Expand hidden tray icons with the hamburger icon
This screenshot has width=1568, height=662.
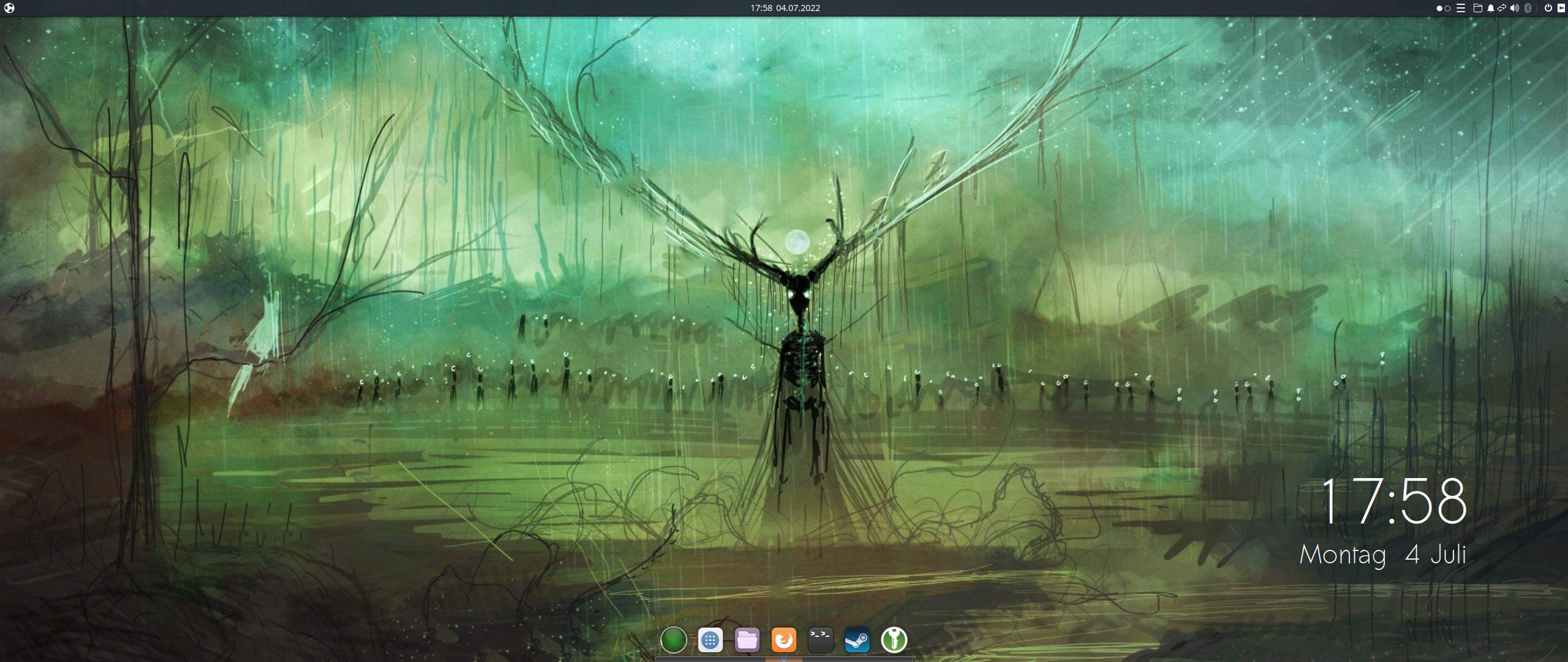click(x=1461, y=8)
